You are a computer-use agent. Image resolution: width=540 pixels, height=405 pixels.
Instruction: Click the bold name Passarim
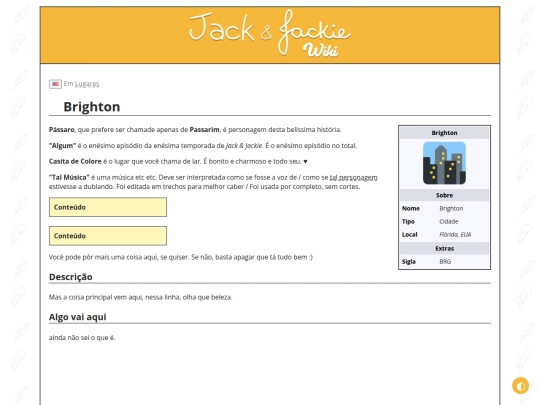pos(204,129)
